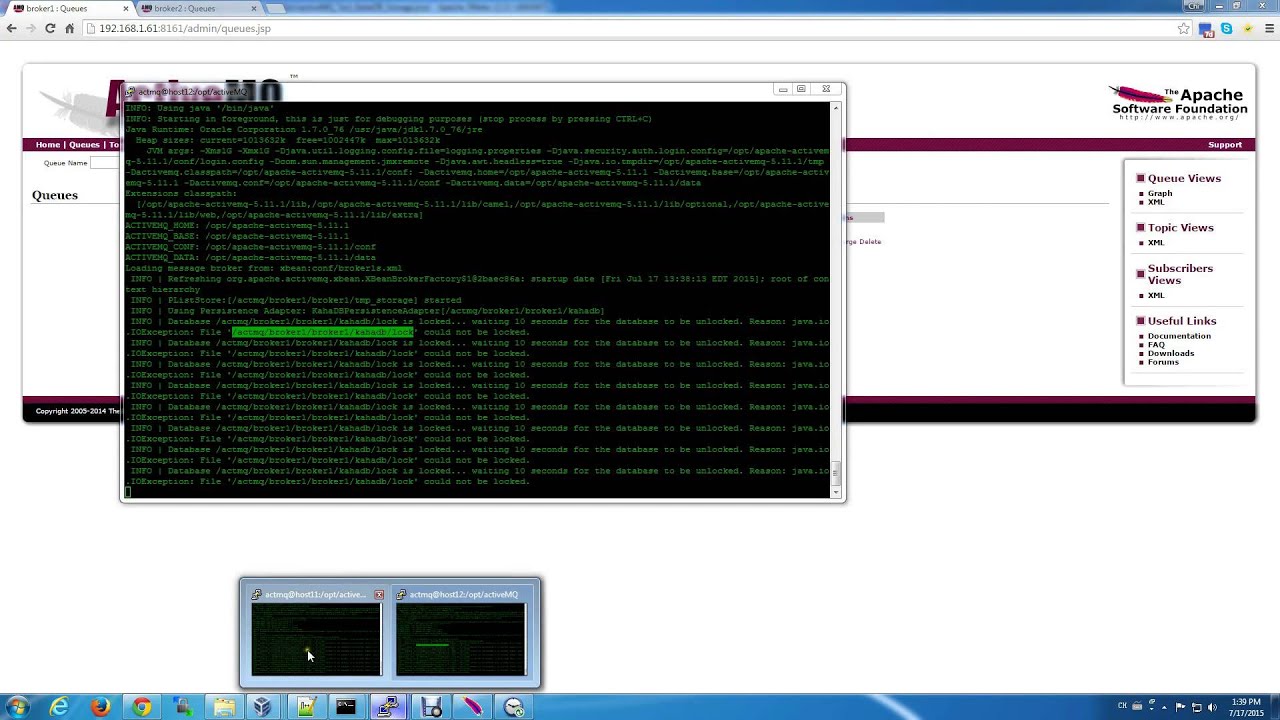
Task: Close the broker2 : Queues tab
Action: tap(253, 8)
